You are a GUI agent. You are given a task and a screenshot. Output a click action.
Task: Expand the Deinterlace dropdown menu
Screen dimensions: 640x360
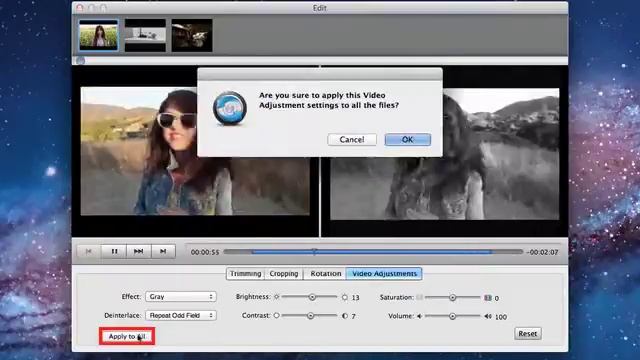181,316
